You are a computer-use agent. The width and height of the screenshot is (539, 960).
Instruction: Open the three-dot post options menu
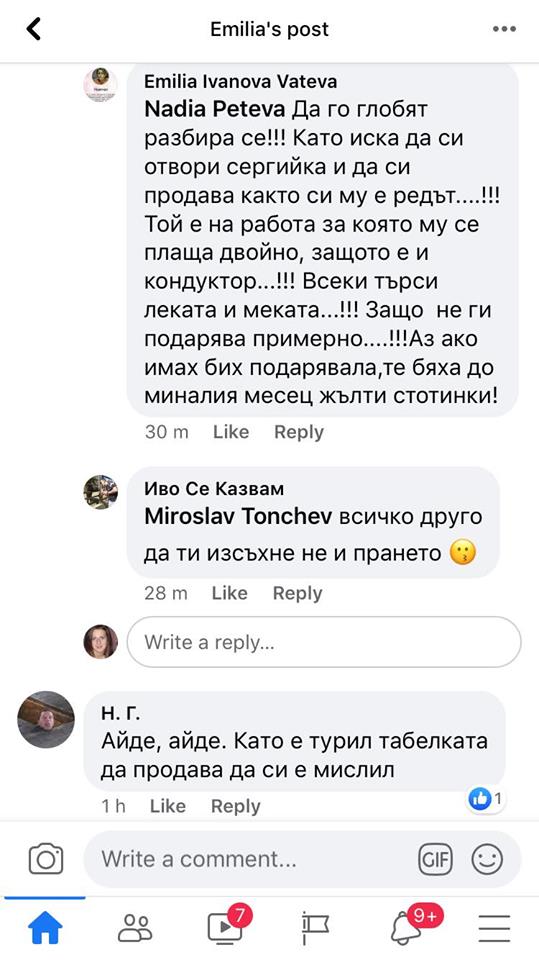tap(504, 29)
